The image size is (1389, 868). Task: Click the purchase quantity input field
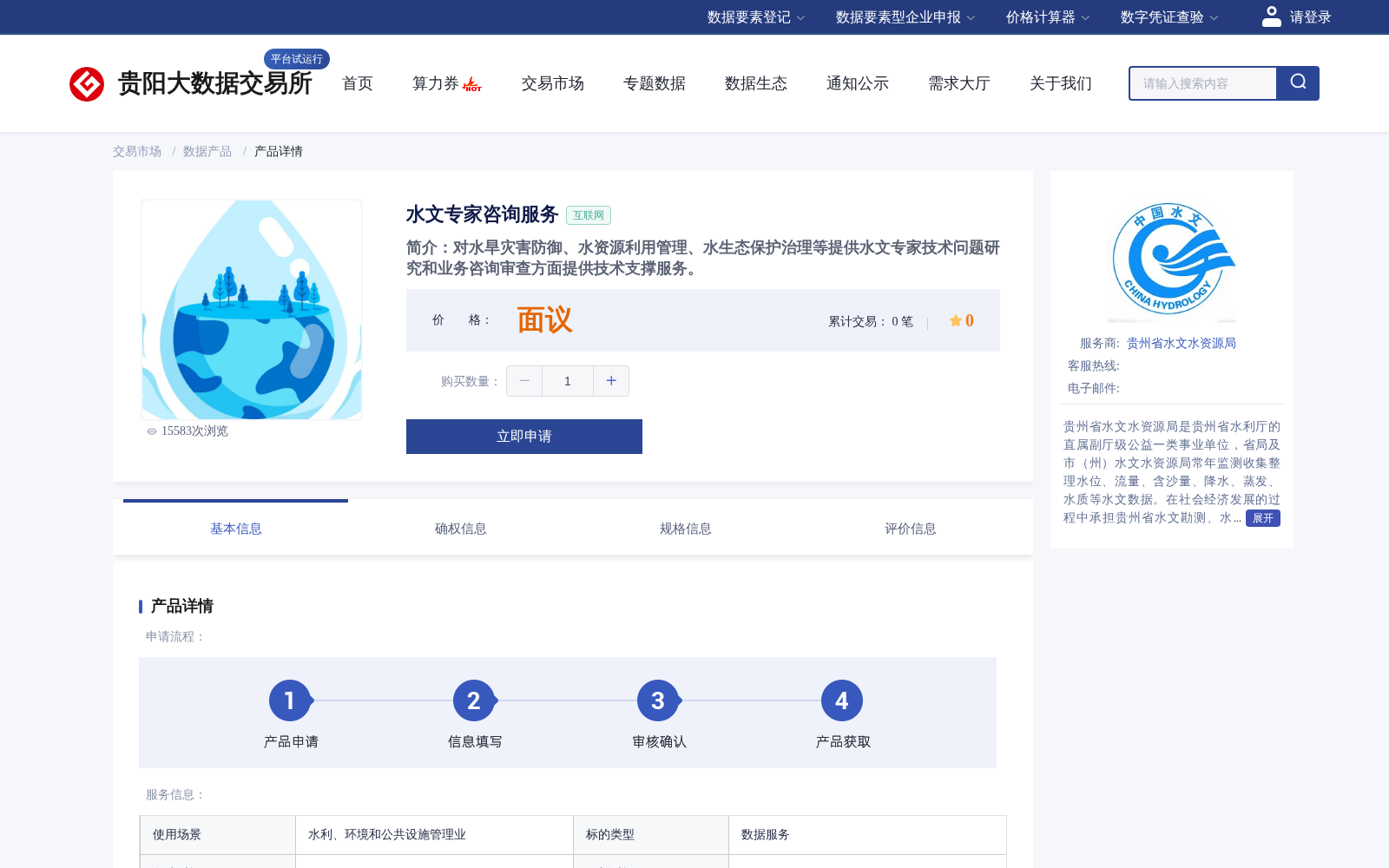click(568, 381)
